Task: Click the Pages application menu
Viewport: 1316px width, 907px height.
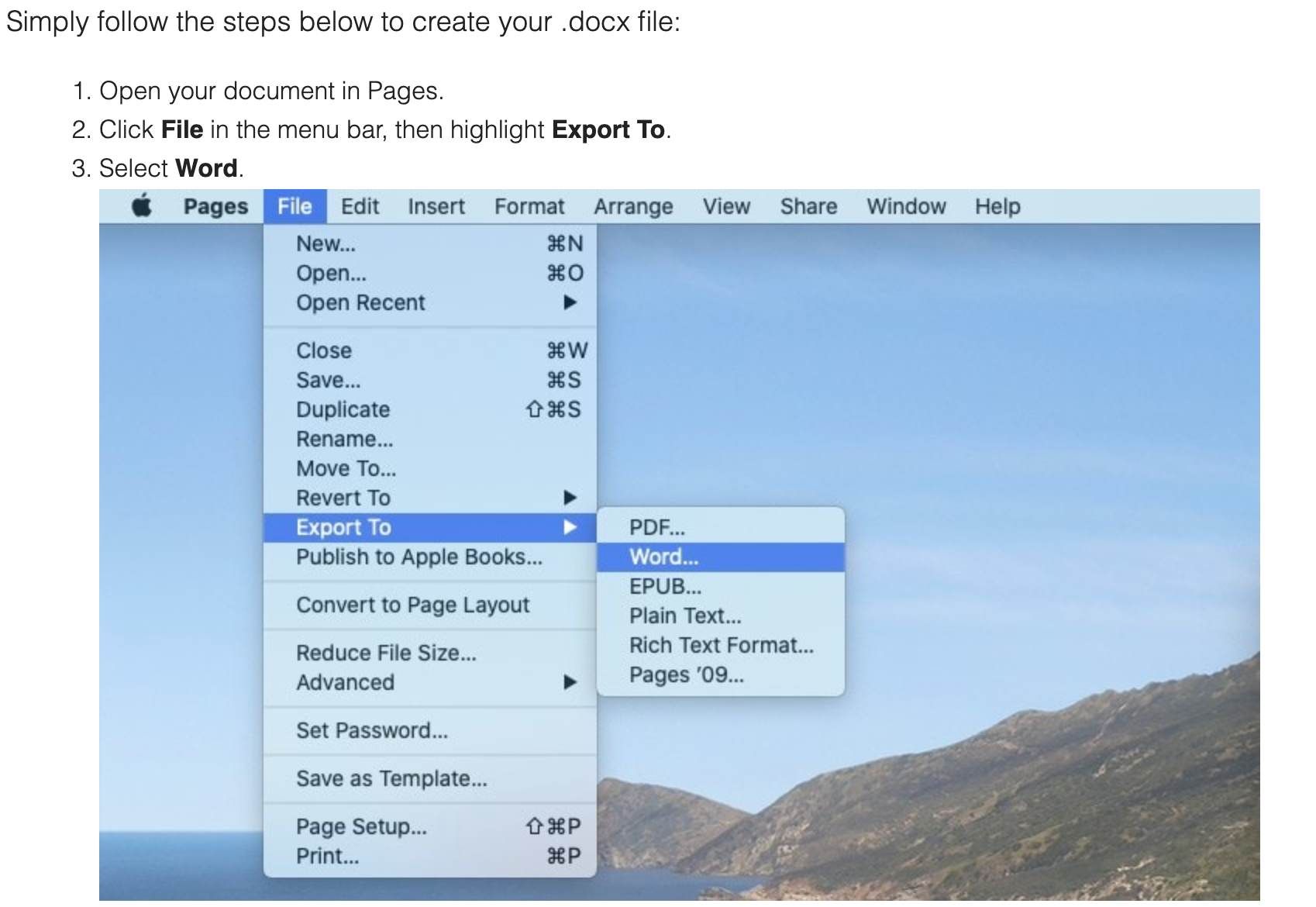Action: click(215, 207)
